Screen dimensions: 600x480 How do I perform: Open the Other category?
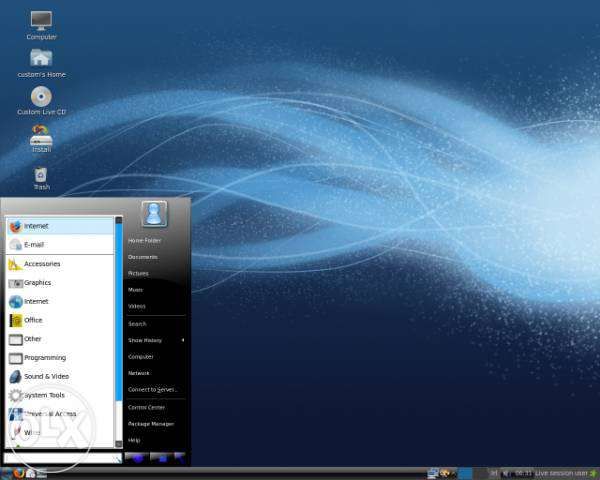tap(60, 339)
